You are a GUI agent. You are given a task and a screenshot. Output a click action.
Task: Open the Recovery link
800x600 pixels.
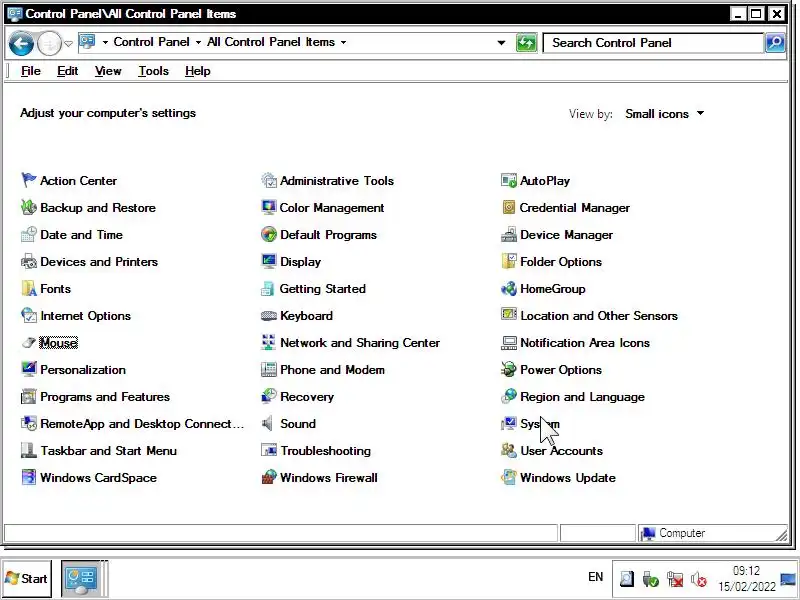tap(307, 397)
